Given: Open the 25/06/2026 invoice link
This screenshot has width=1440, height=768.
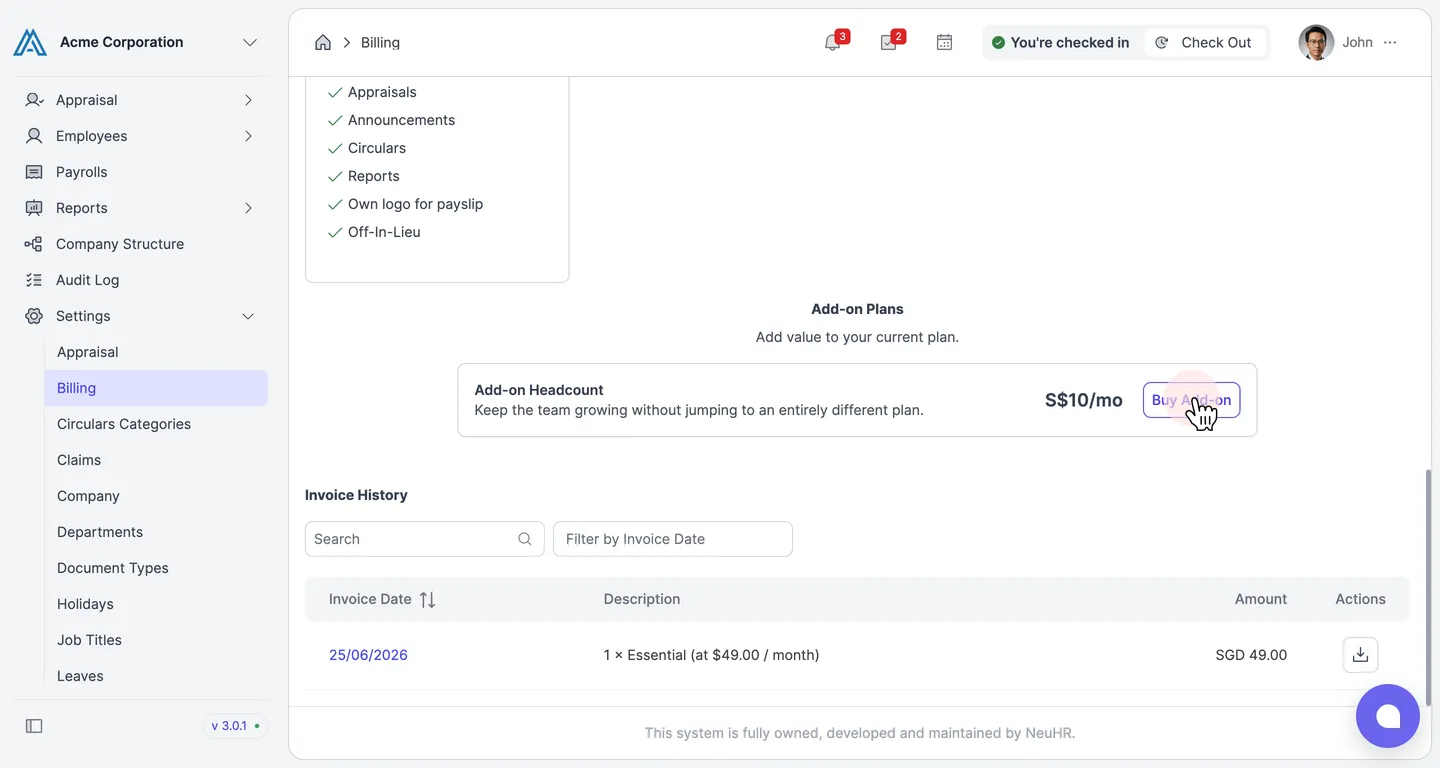Looking at the screenshot, I should tap(368, 655).
